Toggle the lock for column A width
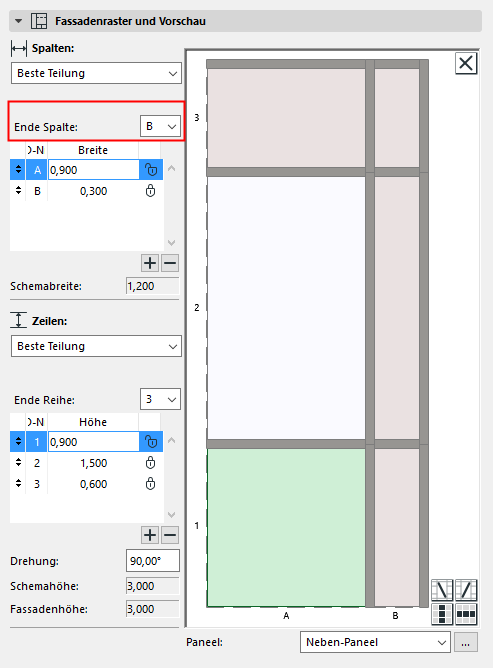Viewport: 493px width, 668px height. (151, 170)
